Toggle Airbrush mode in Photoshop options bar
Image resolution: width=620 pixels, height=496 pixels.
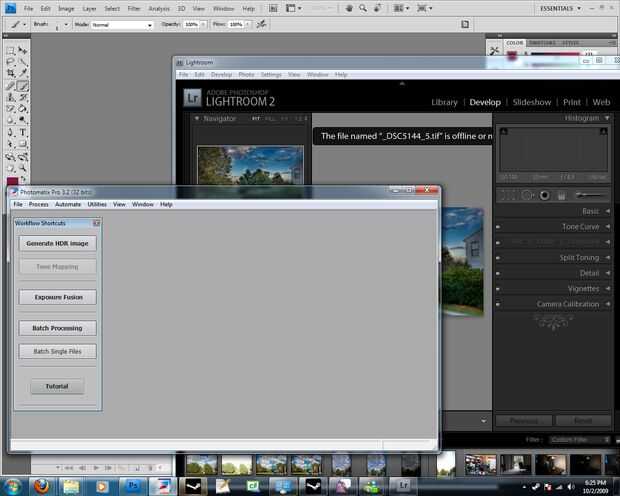[261, 25]
